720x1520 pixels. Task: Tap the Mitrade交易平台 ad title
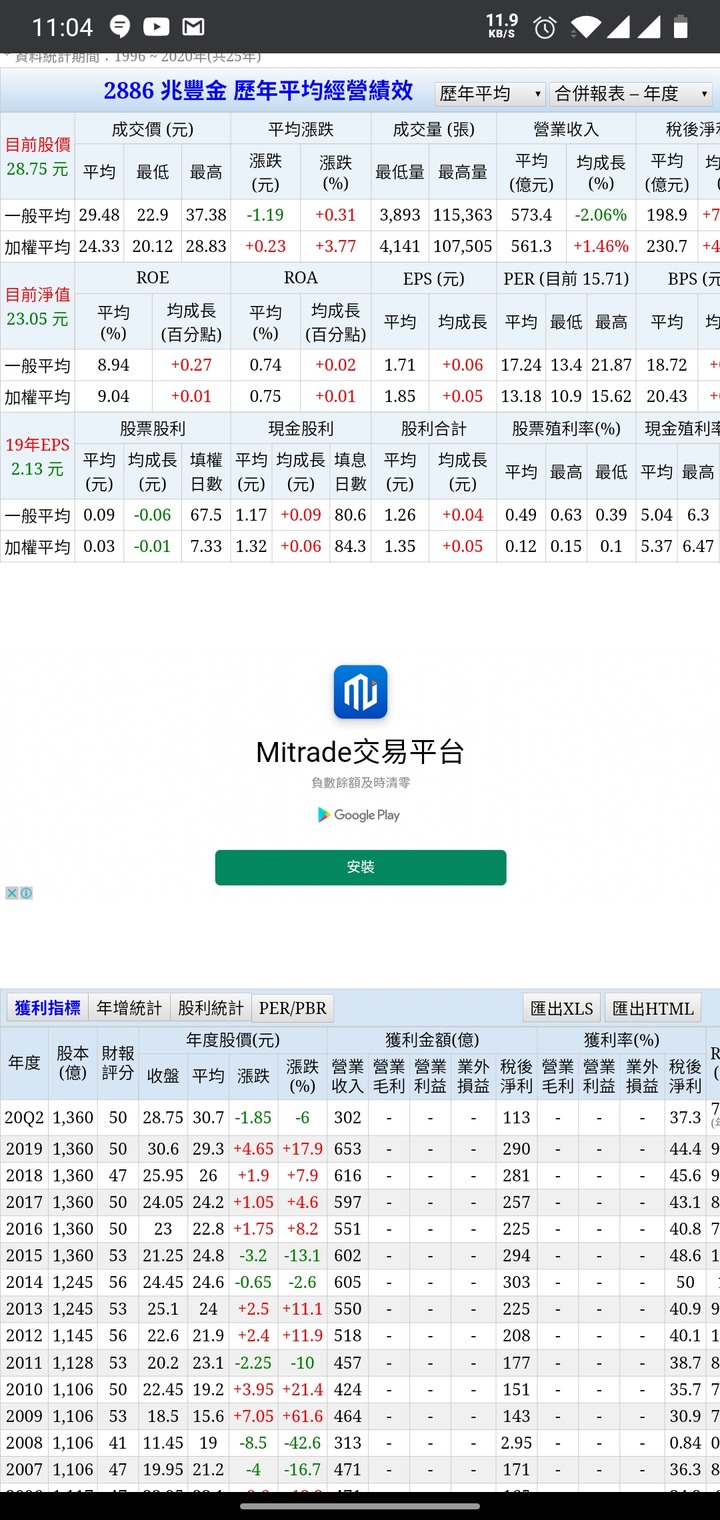360,751
